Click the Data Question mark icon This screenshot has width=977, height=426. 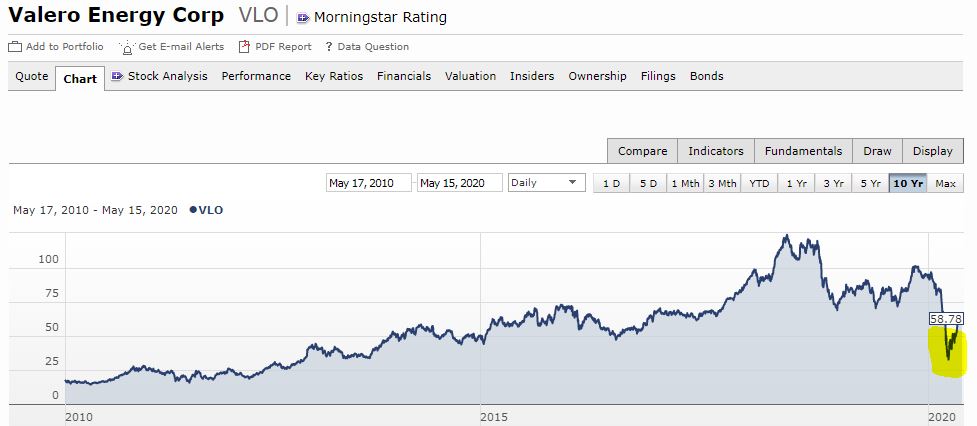(328, 47)
